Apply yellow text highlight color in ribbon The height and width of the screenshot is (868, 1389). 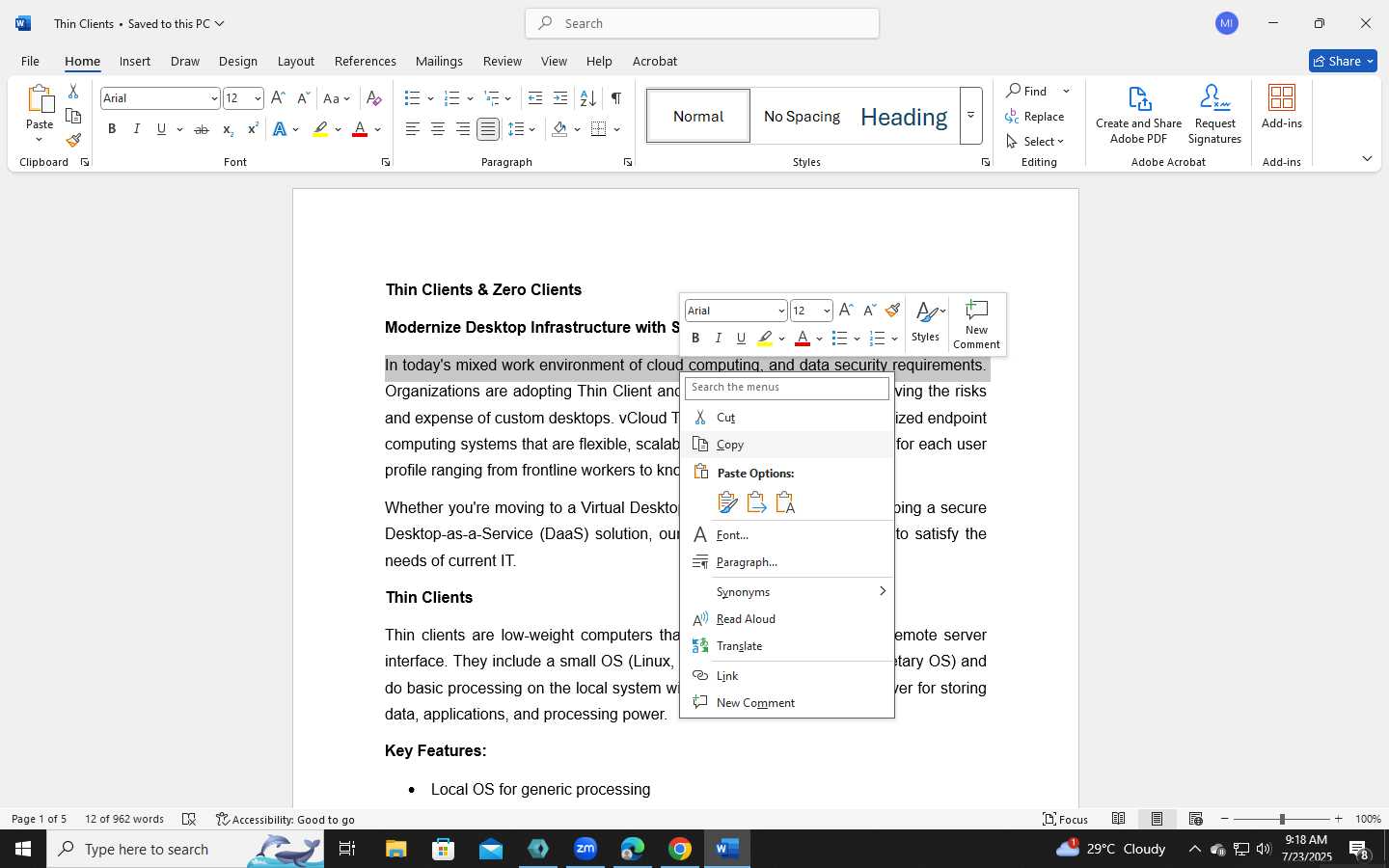click(x=321, y=129)
